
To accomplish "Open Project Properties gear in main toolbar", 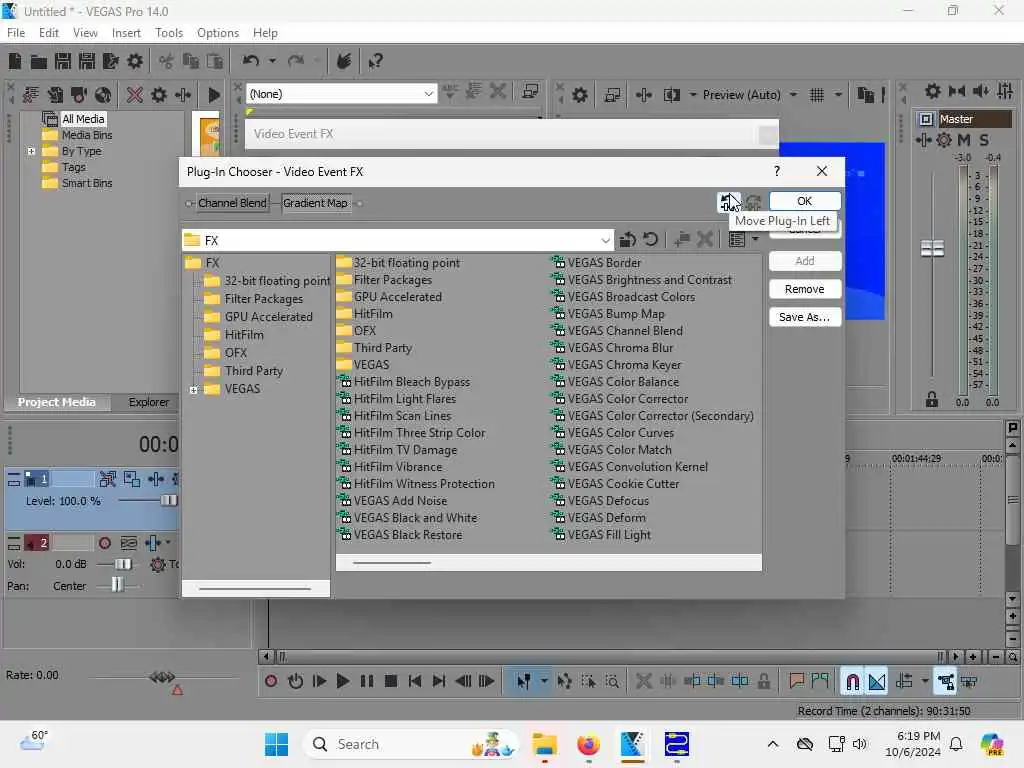I will coord(135,61).
